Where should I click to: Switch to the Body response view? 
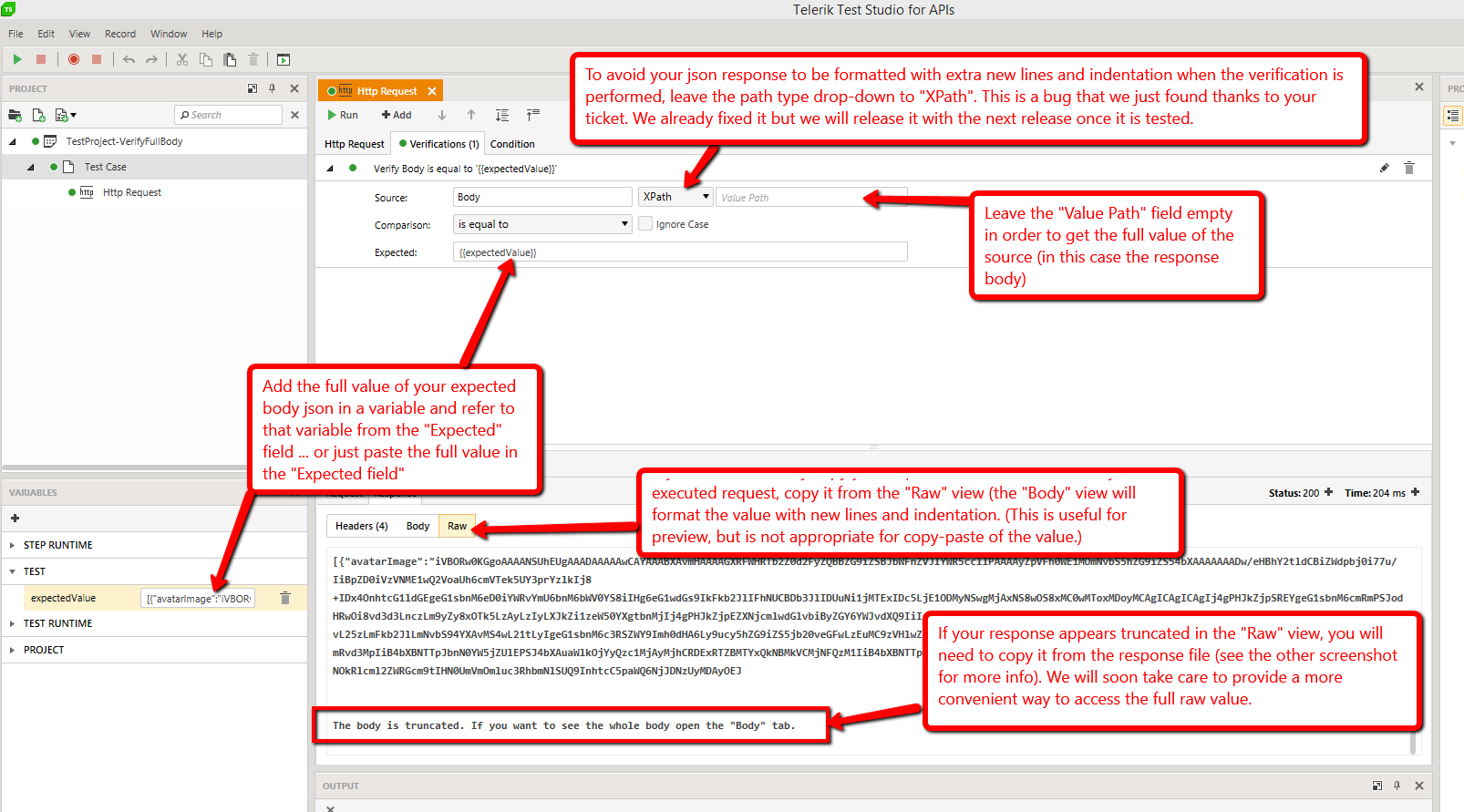(x=418, y=526)
